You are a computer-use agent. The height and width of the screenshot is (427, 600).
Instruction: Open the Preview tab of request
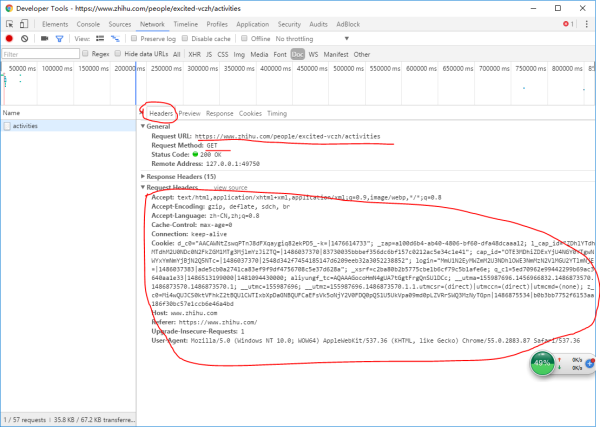(189, 114)
